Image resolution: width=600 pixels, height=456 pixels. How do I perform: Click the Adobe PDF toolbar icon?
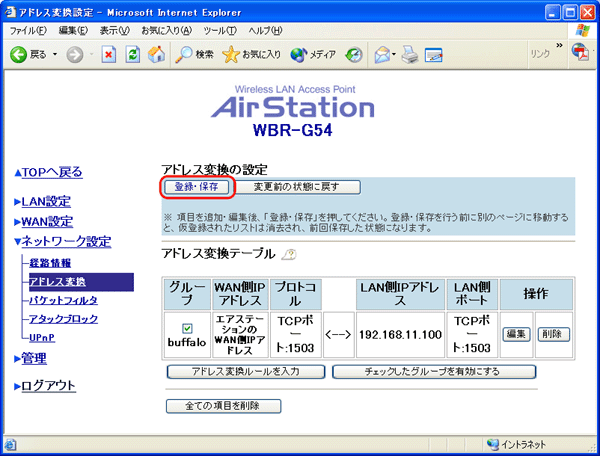point(580,52)
